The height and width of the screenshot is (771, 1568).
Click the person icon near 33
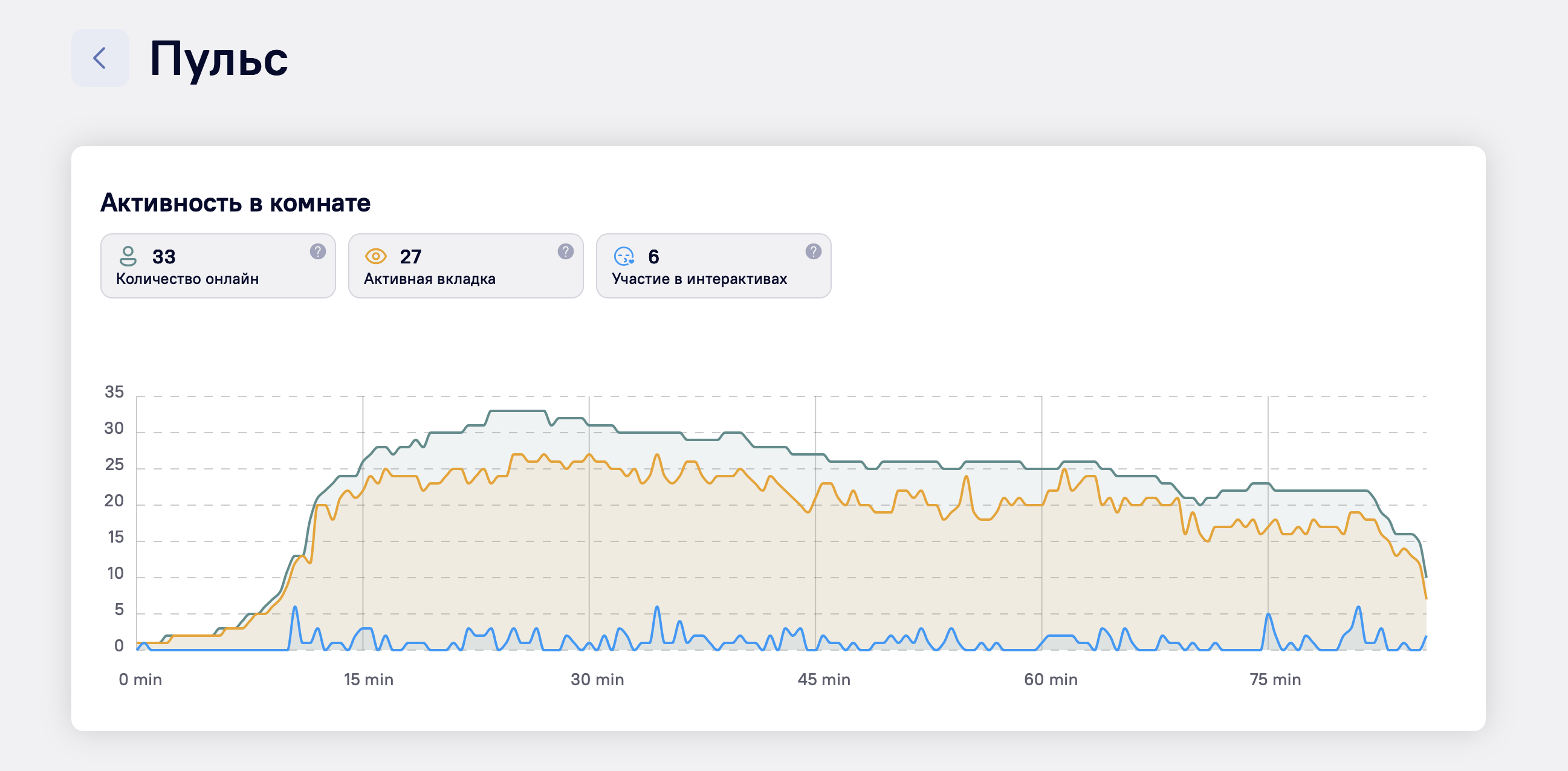coord(128,256)
